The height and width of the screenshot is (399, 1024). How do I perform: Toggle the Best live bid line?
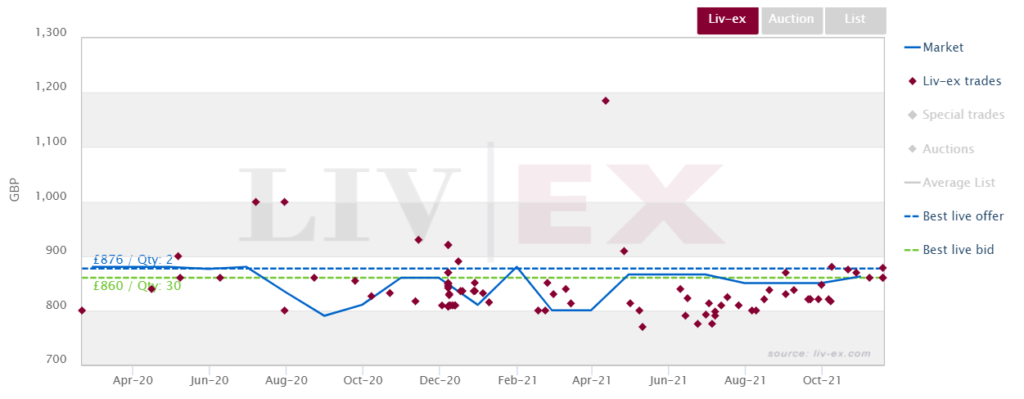(950, 250)
